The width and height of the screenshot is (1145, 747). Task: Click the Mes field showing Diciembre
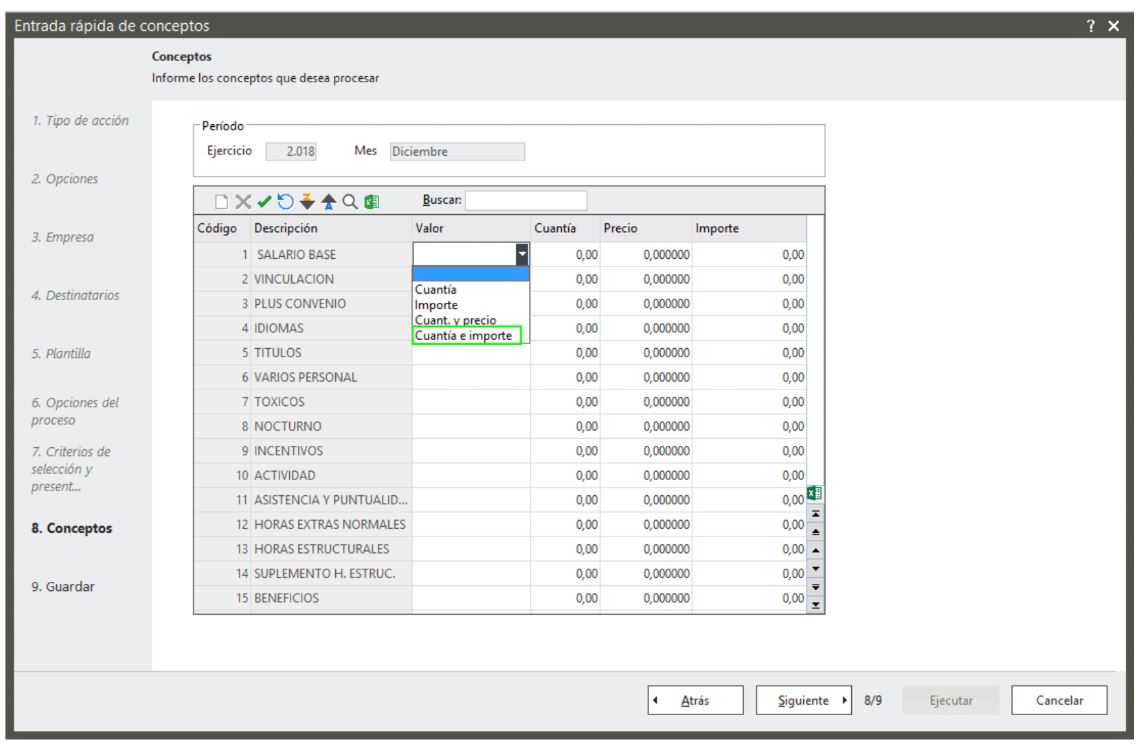pyautogui.click(x=456, y=151)
